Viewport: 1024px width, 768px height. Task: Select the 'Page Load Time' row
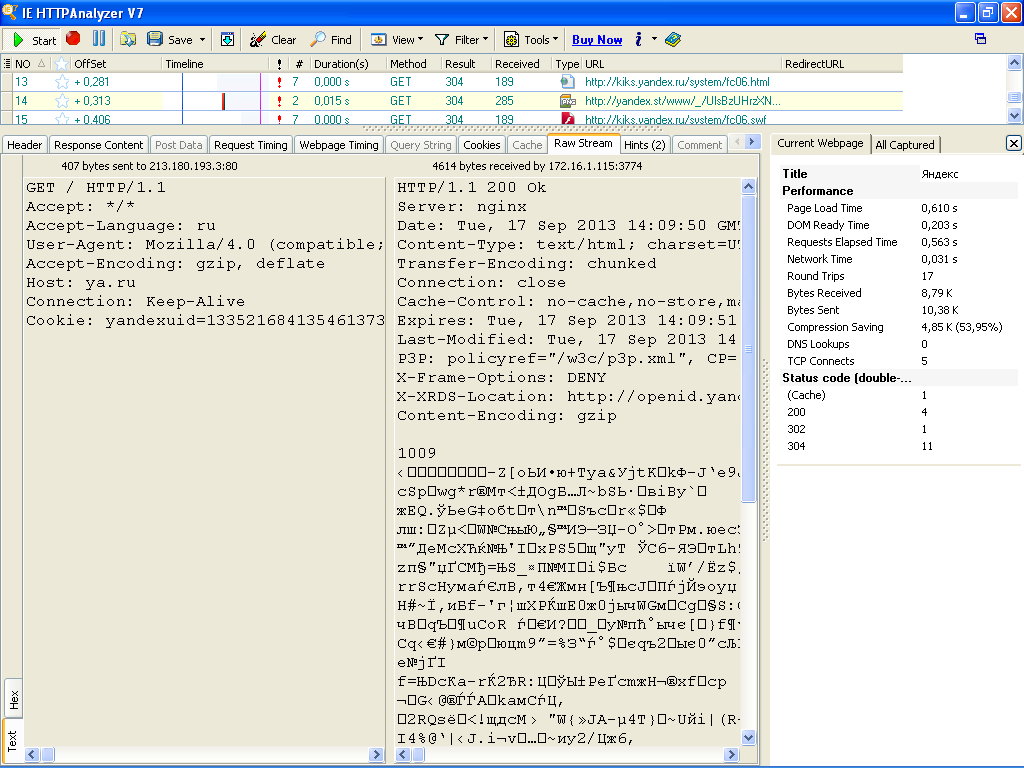click(899, 208)
